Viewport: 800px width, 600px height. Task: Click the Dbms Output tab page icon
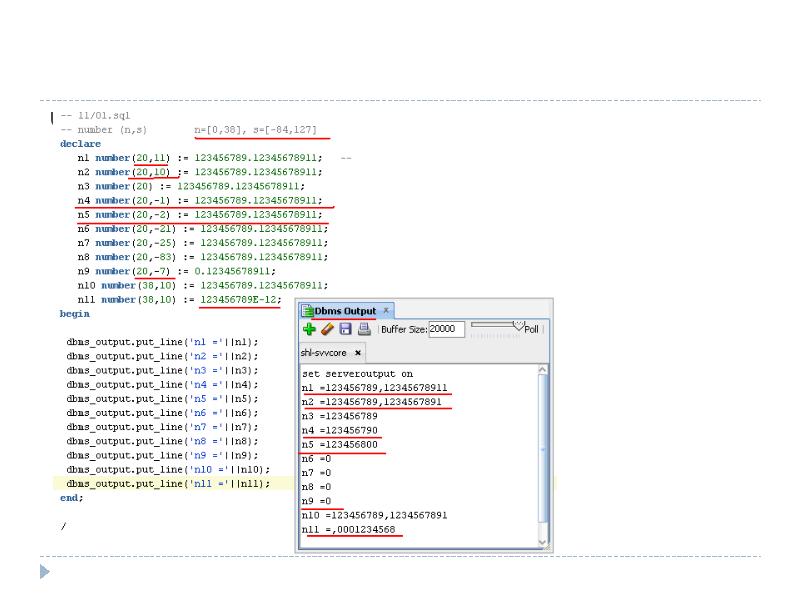pyautogui.click(x=307, y=311)
